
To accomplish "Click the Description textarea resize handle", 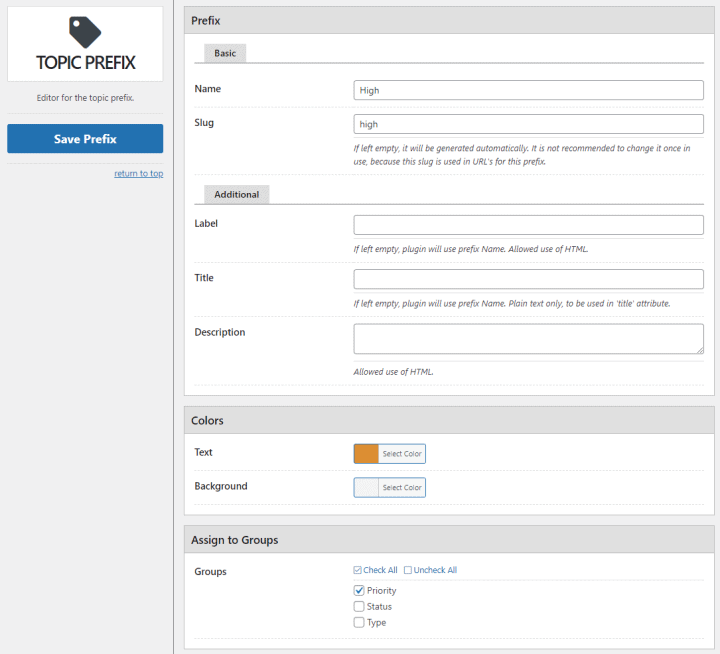I will [x=700, y=350].
